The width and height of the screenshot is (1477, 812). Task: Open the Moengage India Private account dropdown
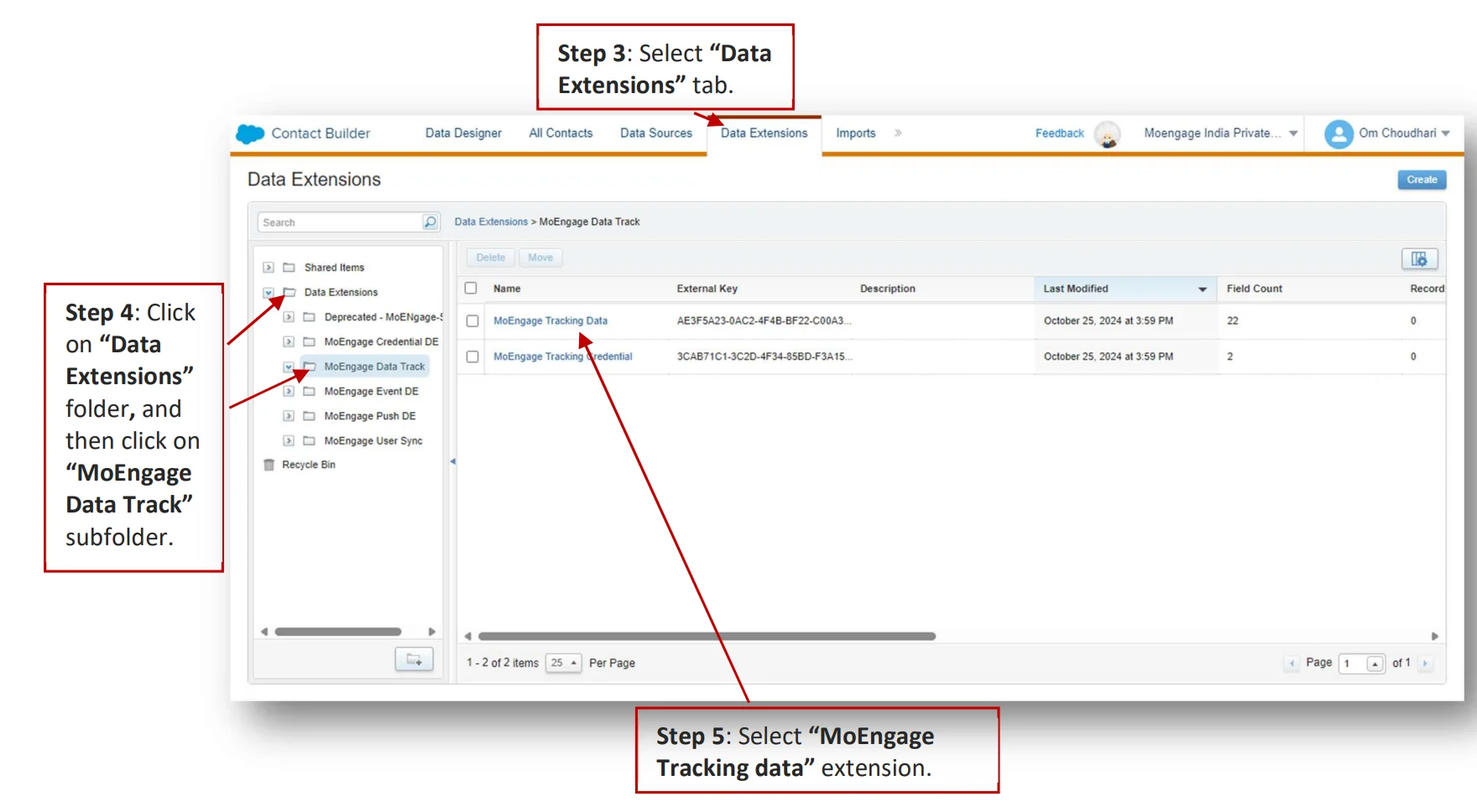(1293, 133)
